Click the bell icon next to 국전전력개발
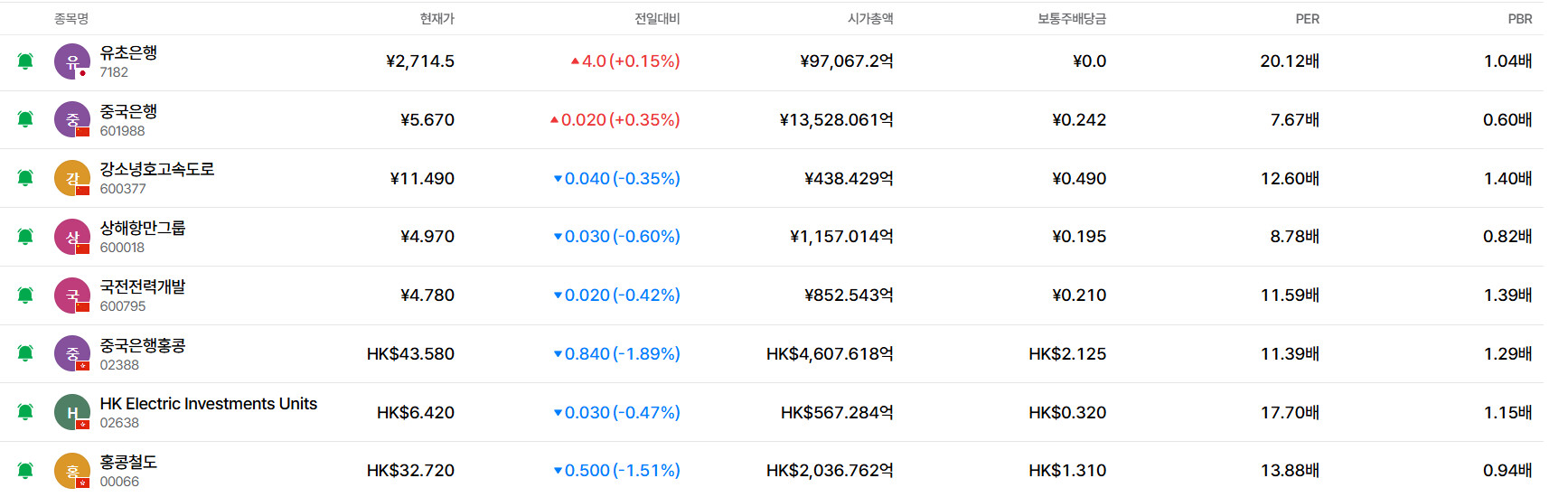 pyautogui.click(x=25, y=295)
